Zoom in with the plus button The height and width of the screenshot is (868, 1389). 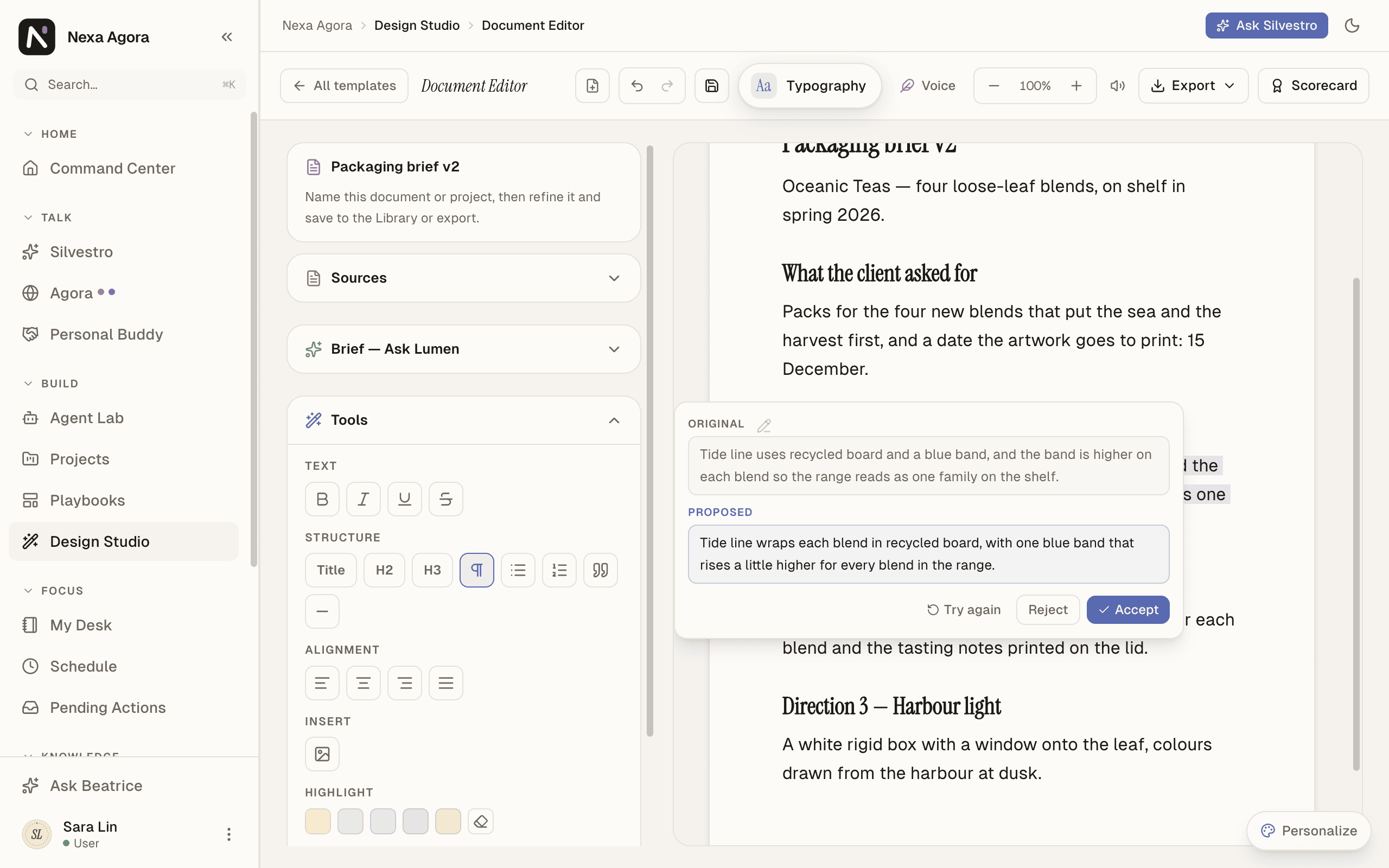tap(1076, 86)
